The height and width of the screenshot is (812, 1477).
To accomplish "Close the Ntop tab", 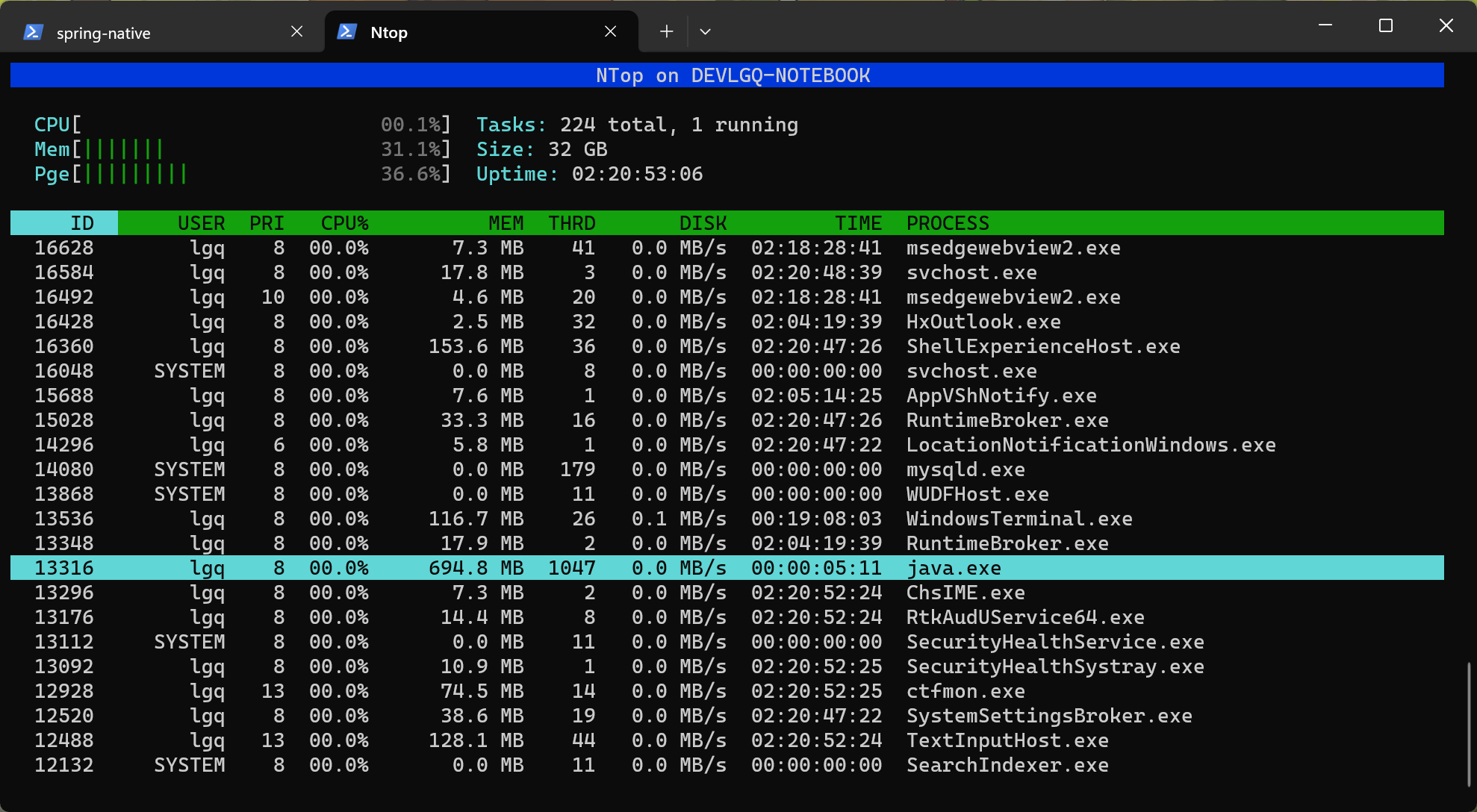I will click(610, 31).
